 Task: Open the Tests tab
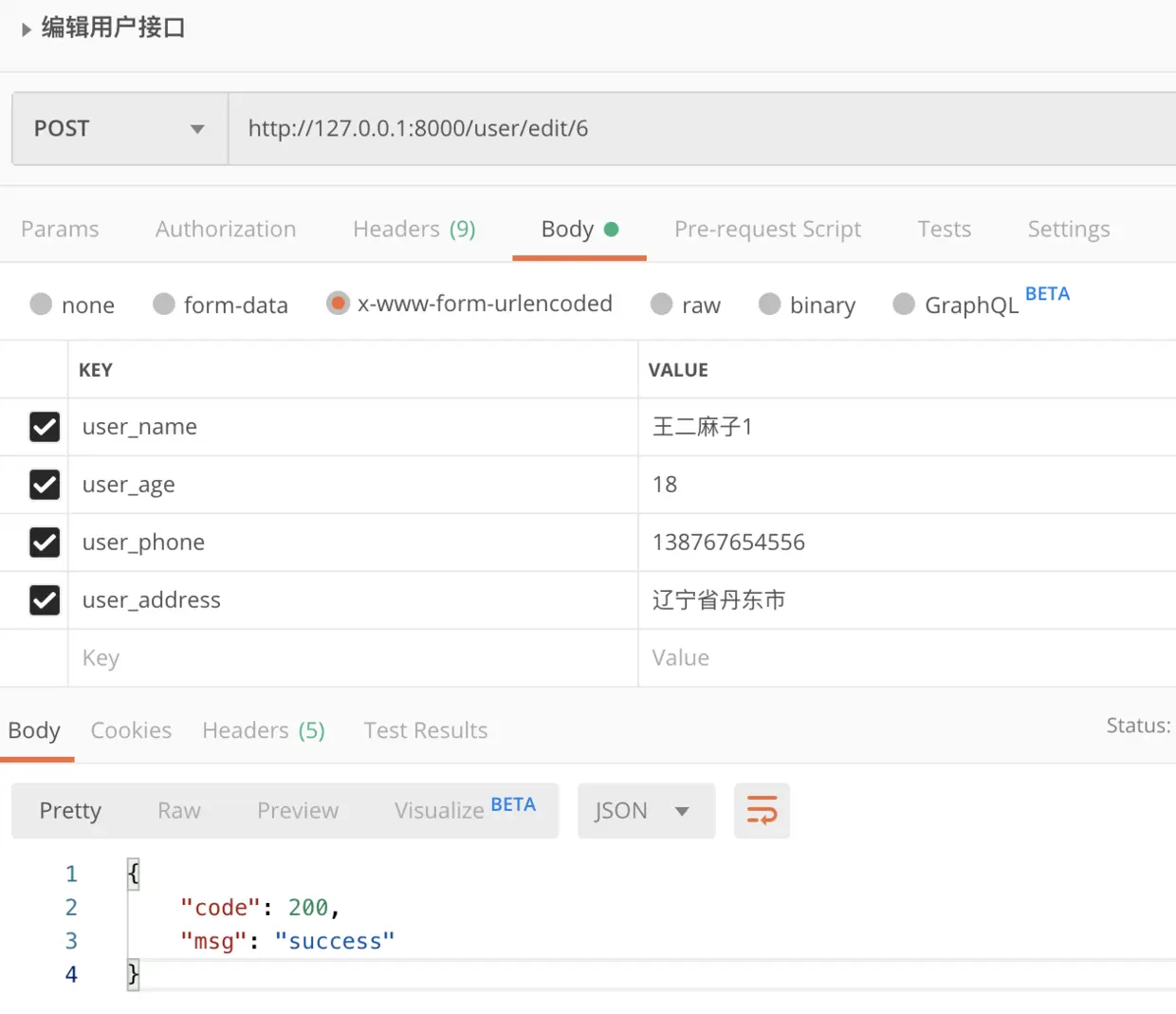(x=944, y=230)
